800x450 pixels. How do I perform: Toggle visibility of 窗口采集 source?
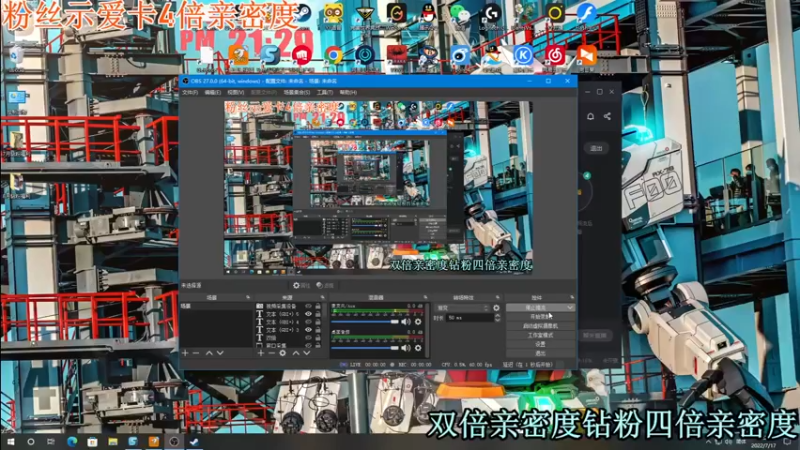pyautogui.click(x=308, y=345)
